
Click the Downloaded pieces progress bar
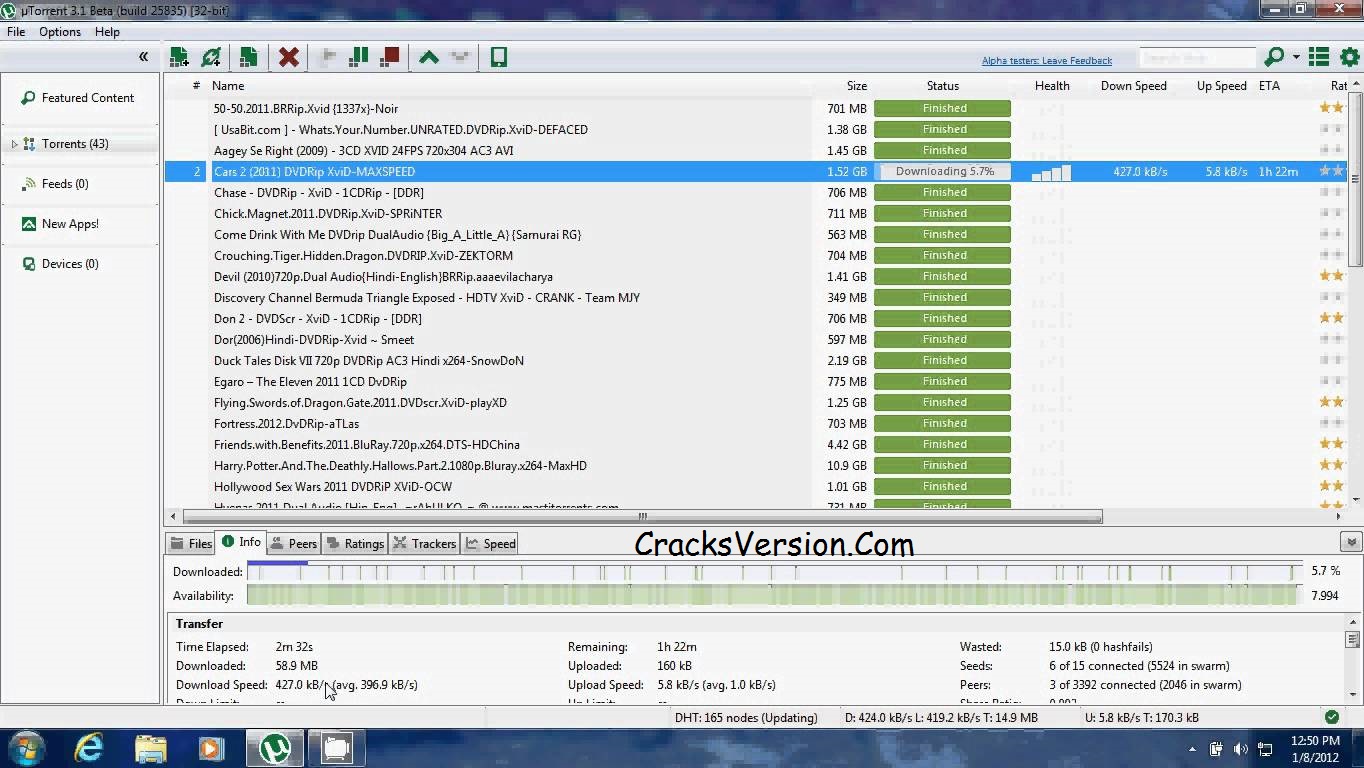pos(774,572)
